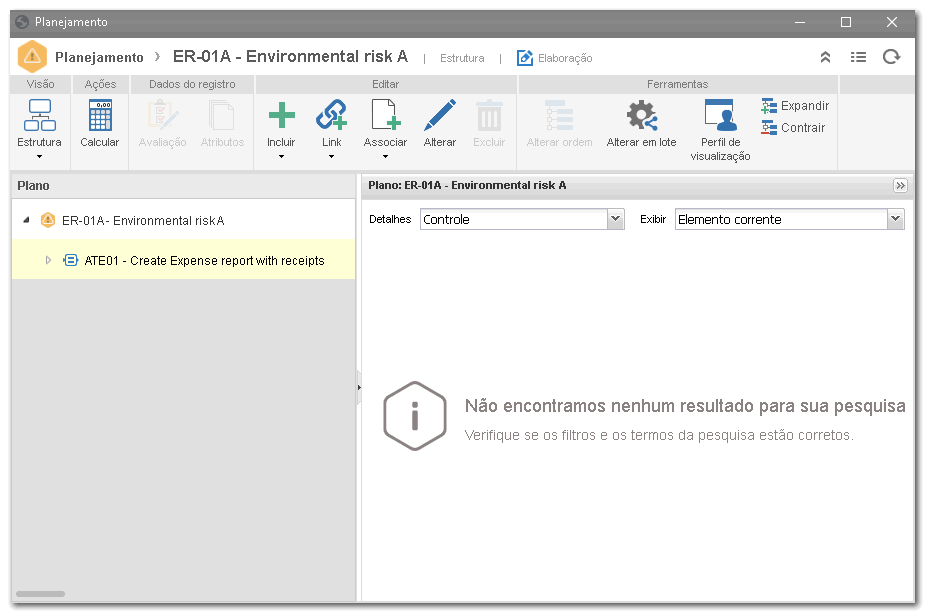Viewport: 926px width, 614px height.
Task: Click Contrair to collapse the tree
Action: click(793, 128)
